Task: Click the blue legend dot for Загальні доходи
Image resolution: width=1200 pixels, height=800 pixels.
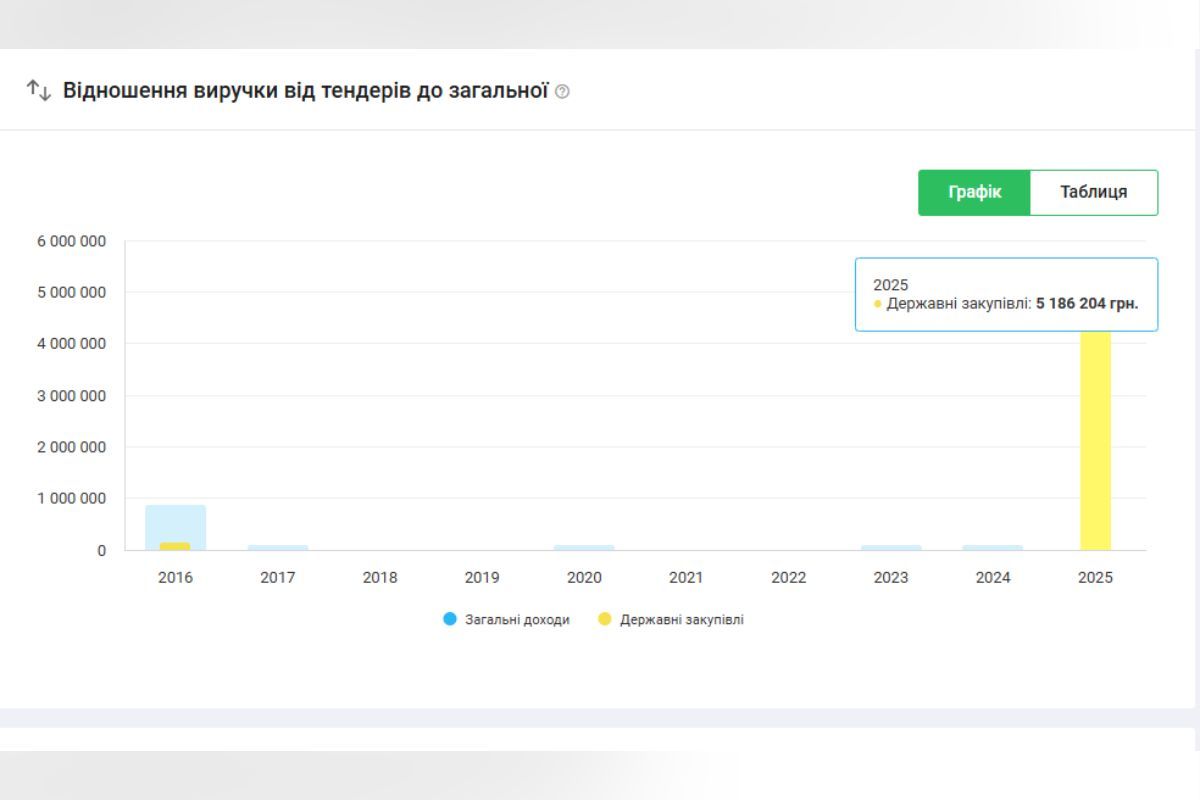Action: [x=450, y=620]
